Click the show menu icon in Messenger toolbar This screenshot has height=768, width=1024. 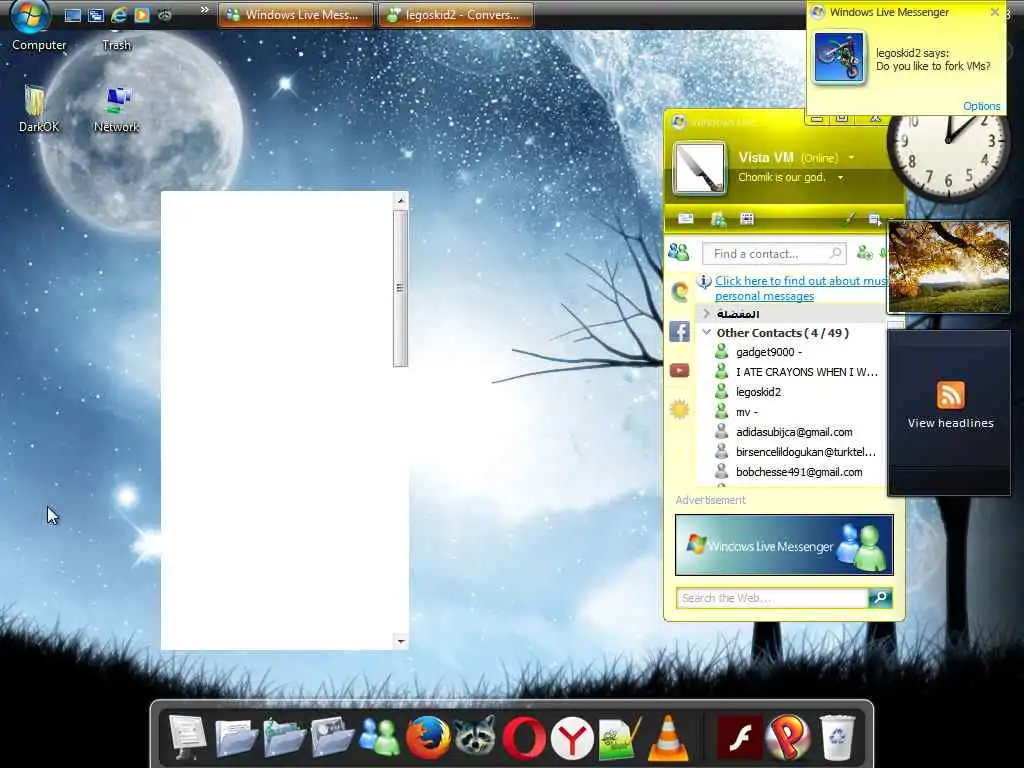click(x=874, y=219)
